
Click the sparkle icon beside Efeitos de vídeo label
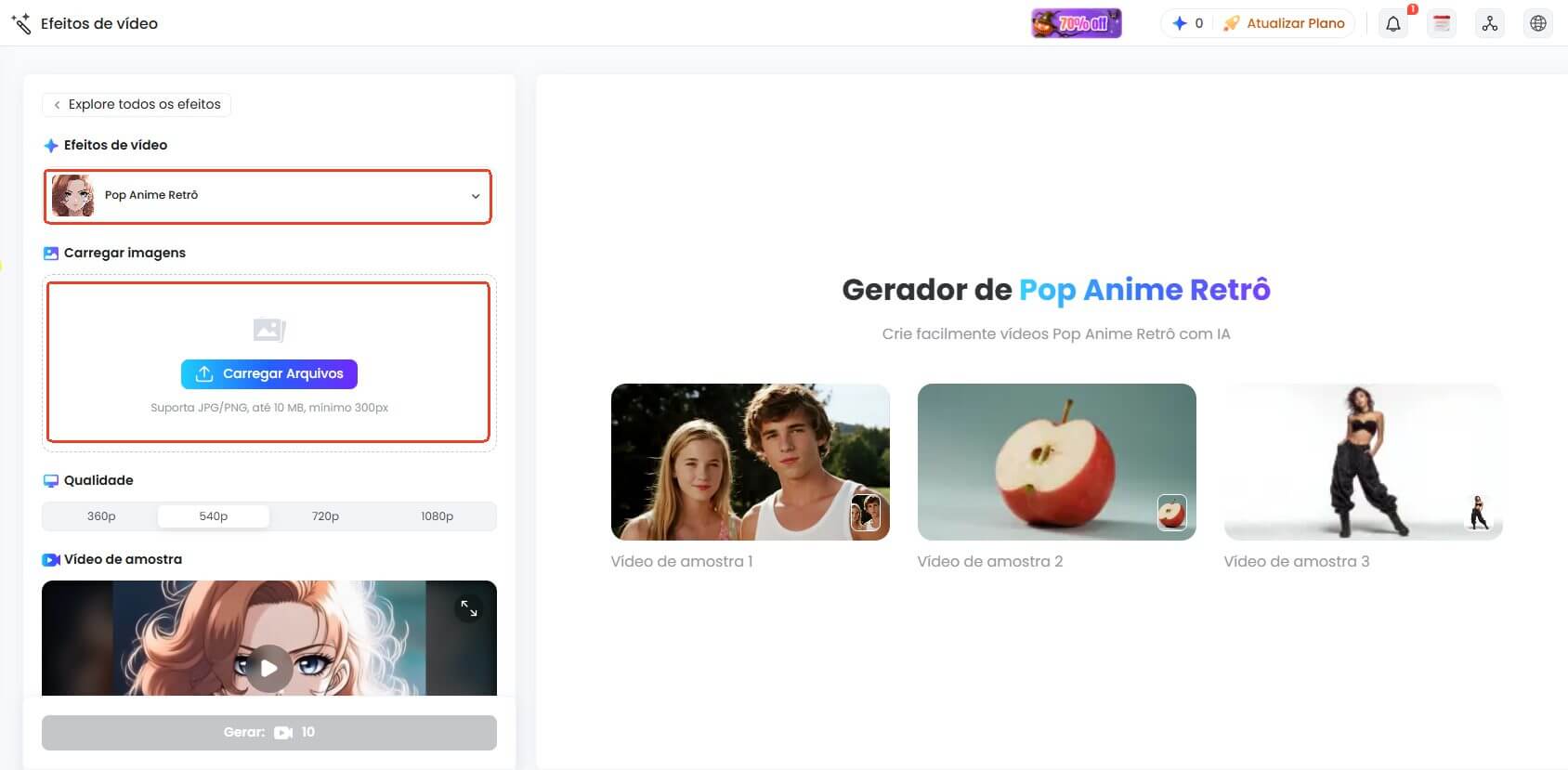(51, 146)
